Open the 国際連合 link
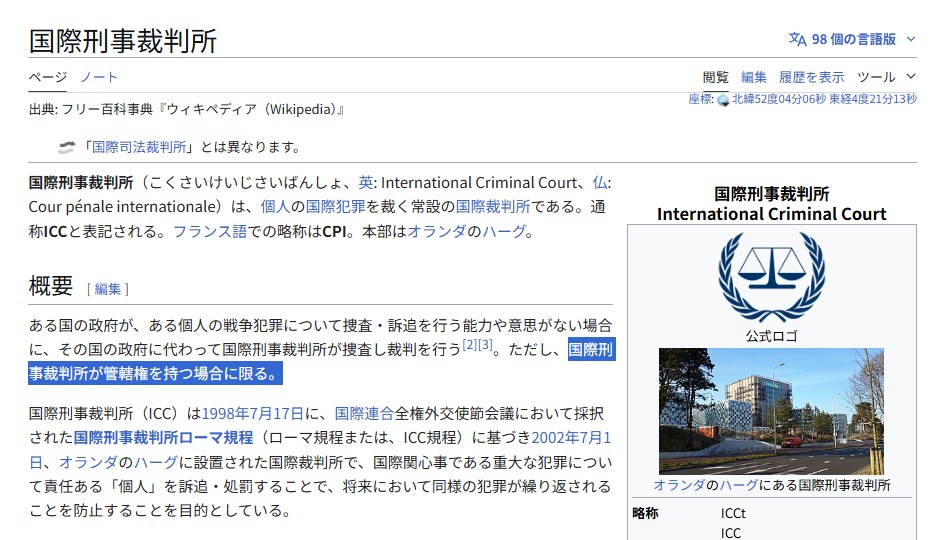The width and height of the screenshot is (941, 540). click(x=364, y=413)
